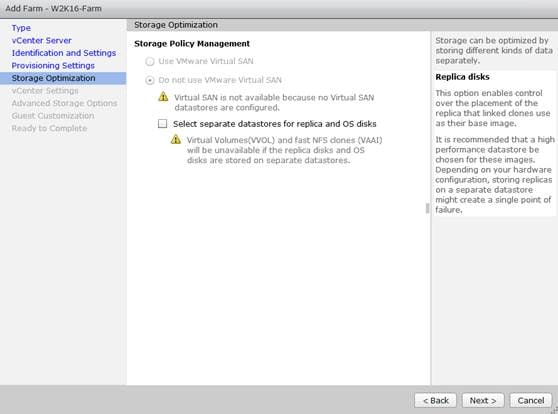Enable separate datastores for replica and OS disks

(x=162, y=124)
